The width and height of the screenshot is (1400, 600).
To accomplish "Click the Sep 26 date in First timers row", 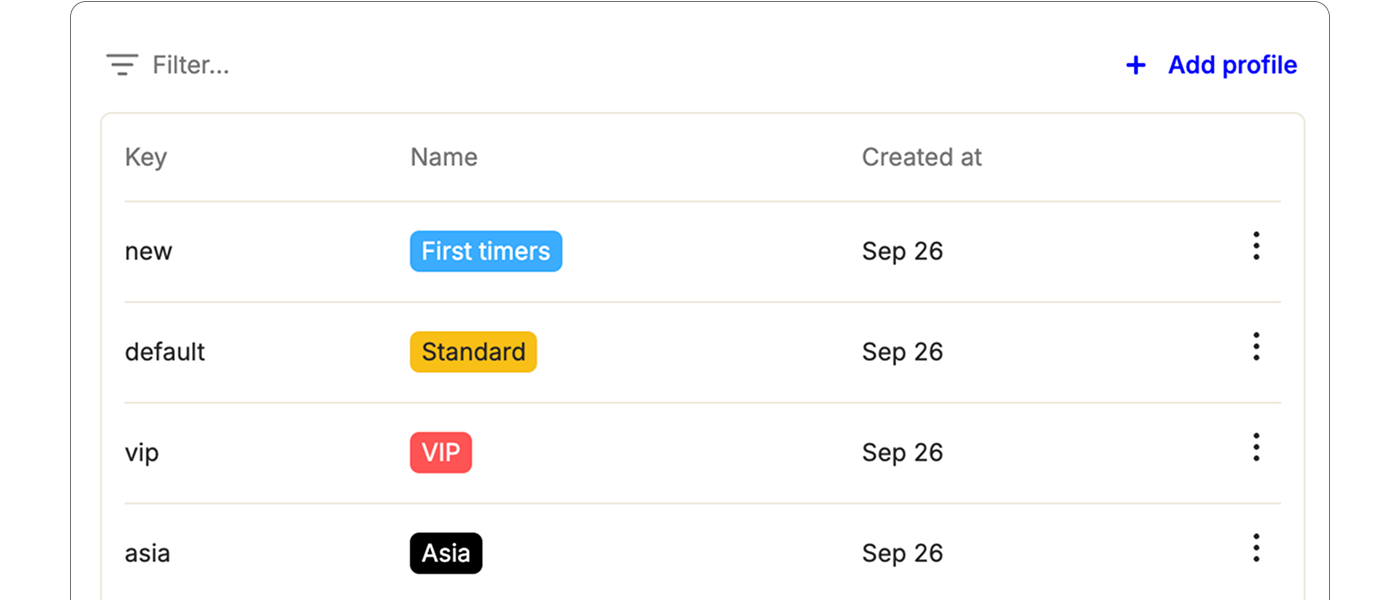I will point(902,251).
